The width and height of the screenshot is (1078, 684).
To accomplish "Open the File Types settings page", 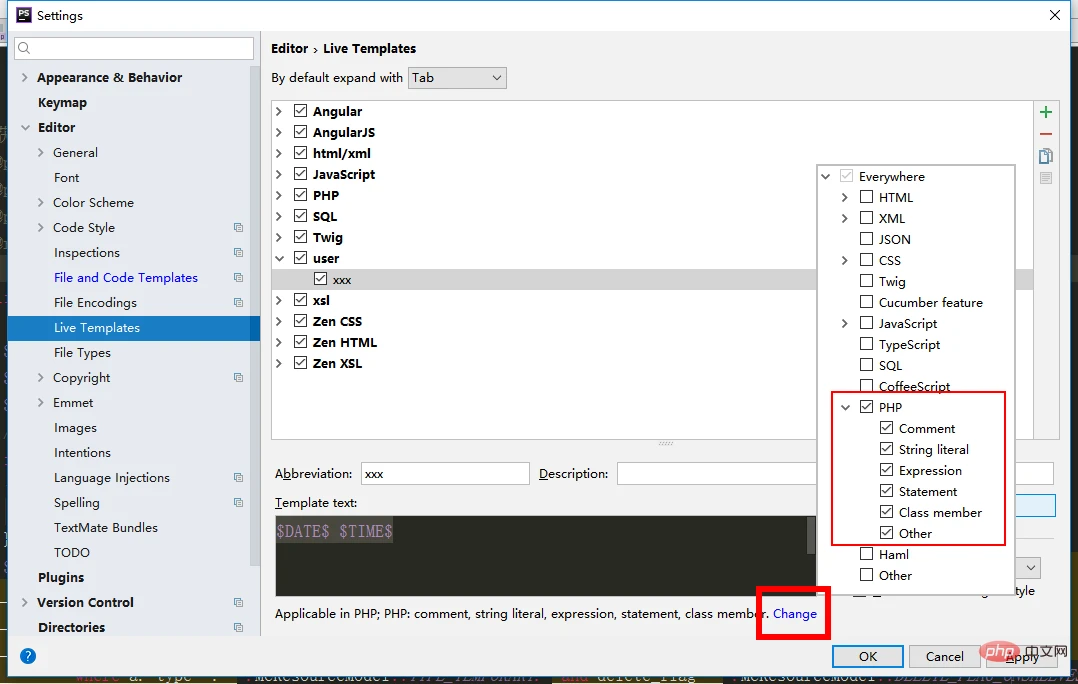I will click(82, 353).
